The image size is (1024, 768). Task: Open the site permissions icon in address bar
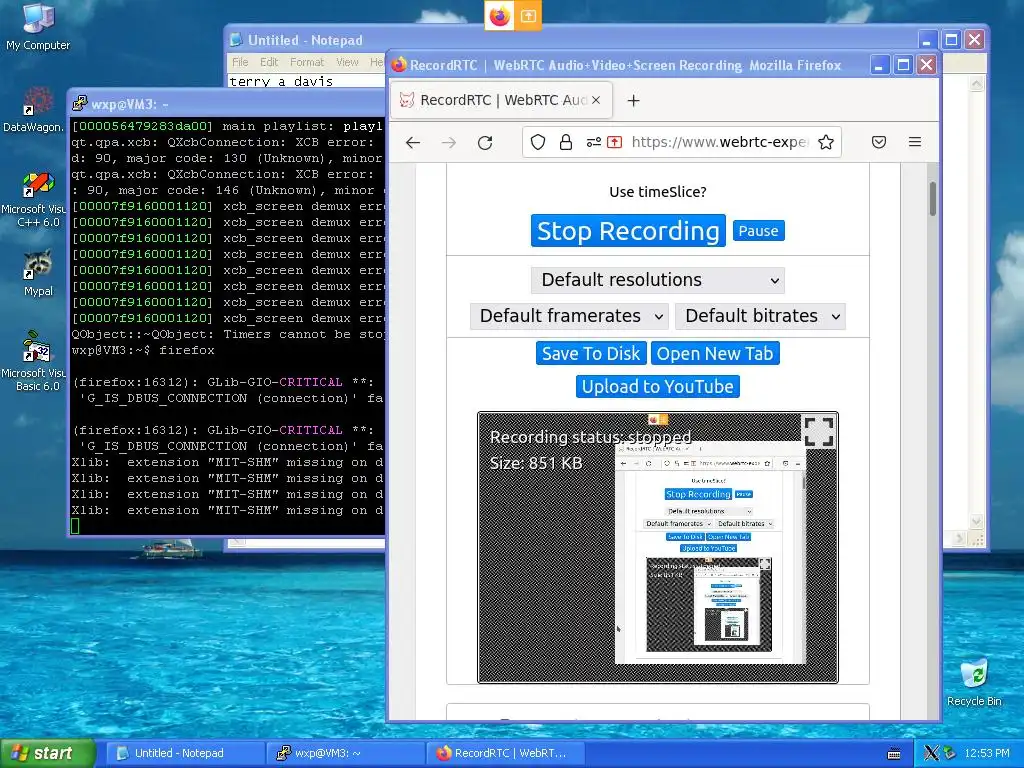pos(593,142)
